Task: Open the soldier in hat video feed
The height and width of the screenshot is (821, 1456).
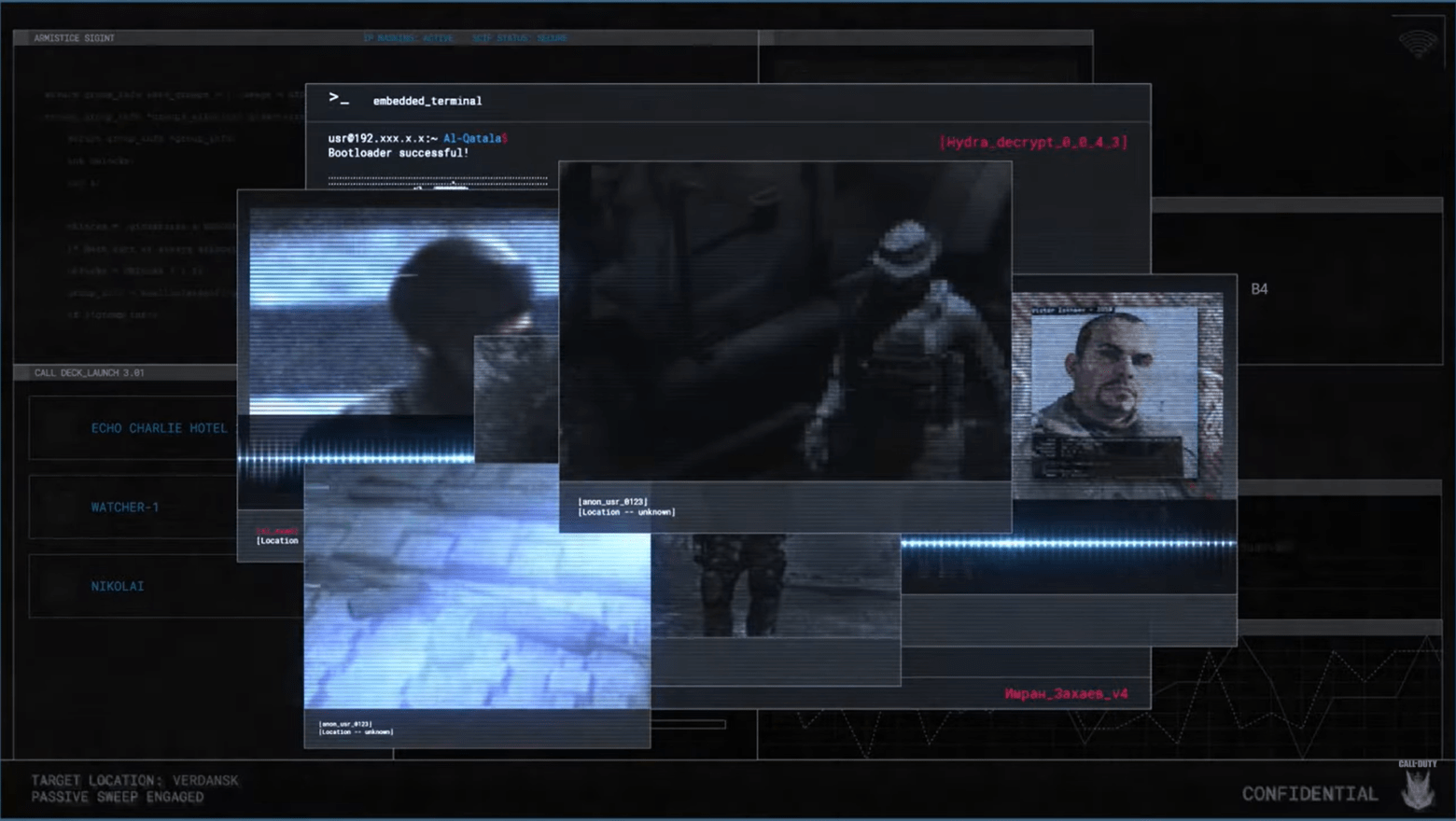Action: 785,321
